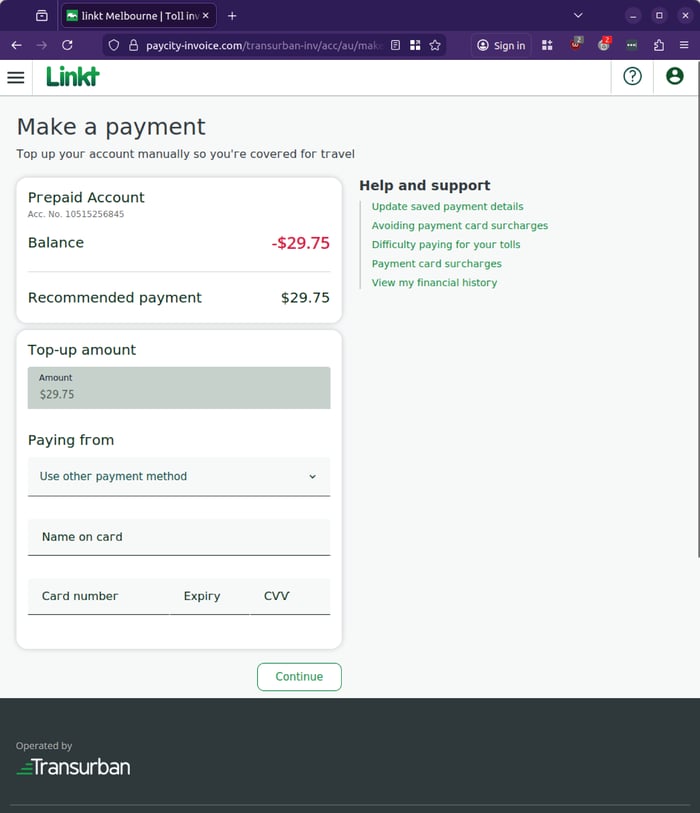Click the tracking protection shield icon
This screenshot has width=700, height=813.
113,45
